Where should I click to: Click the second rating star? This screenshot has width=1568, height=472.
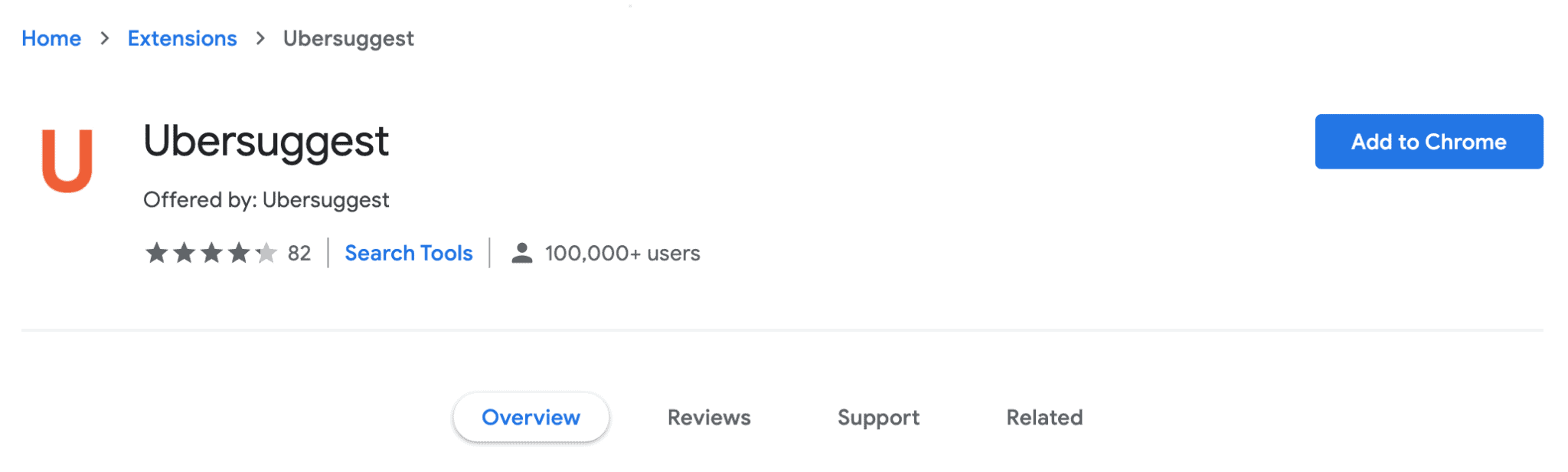point(184,253)
